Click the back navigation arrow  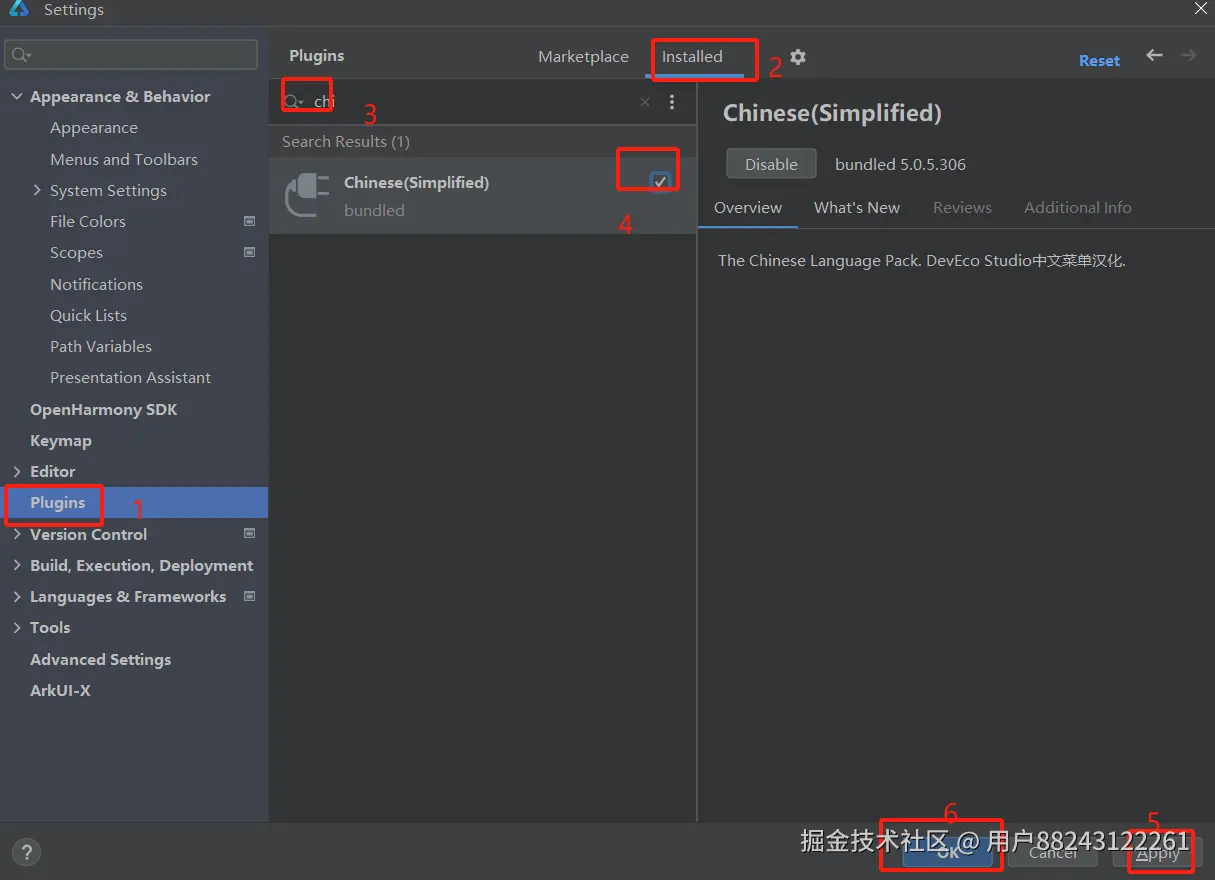click(x=1154, y=56)
